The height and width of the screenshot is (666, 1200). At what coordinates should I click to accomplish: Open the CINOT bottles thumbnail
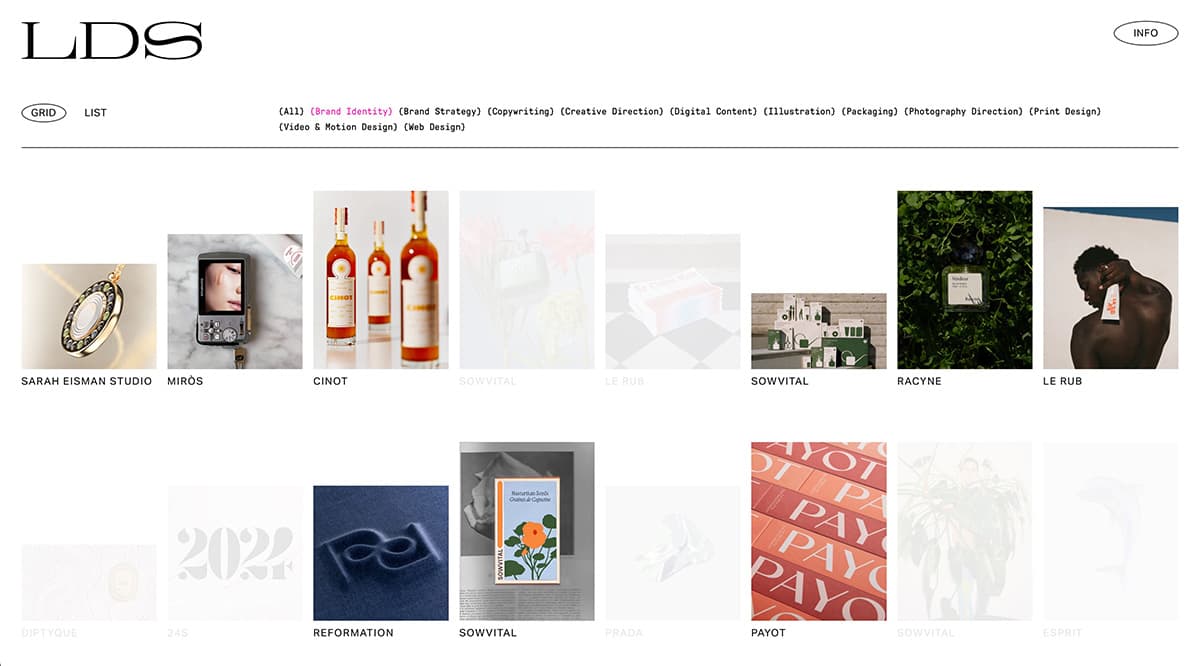click(381, 280)
